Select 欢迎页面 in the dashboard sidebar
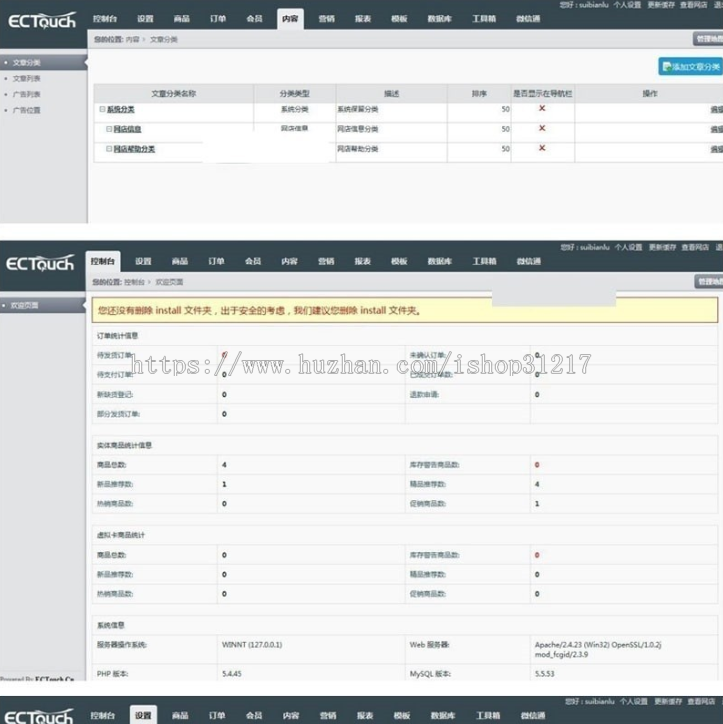 point(24,306)
